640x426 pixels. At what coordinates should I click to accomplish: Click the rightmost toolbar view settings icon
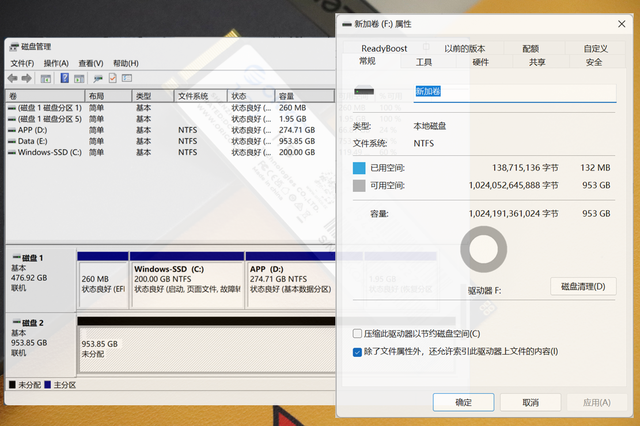click(128, 78)
